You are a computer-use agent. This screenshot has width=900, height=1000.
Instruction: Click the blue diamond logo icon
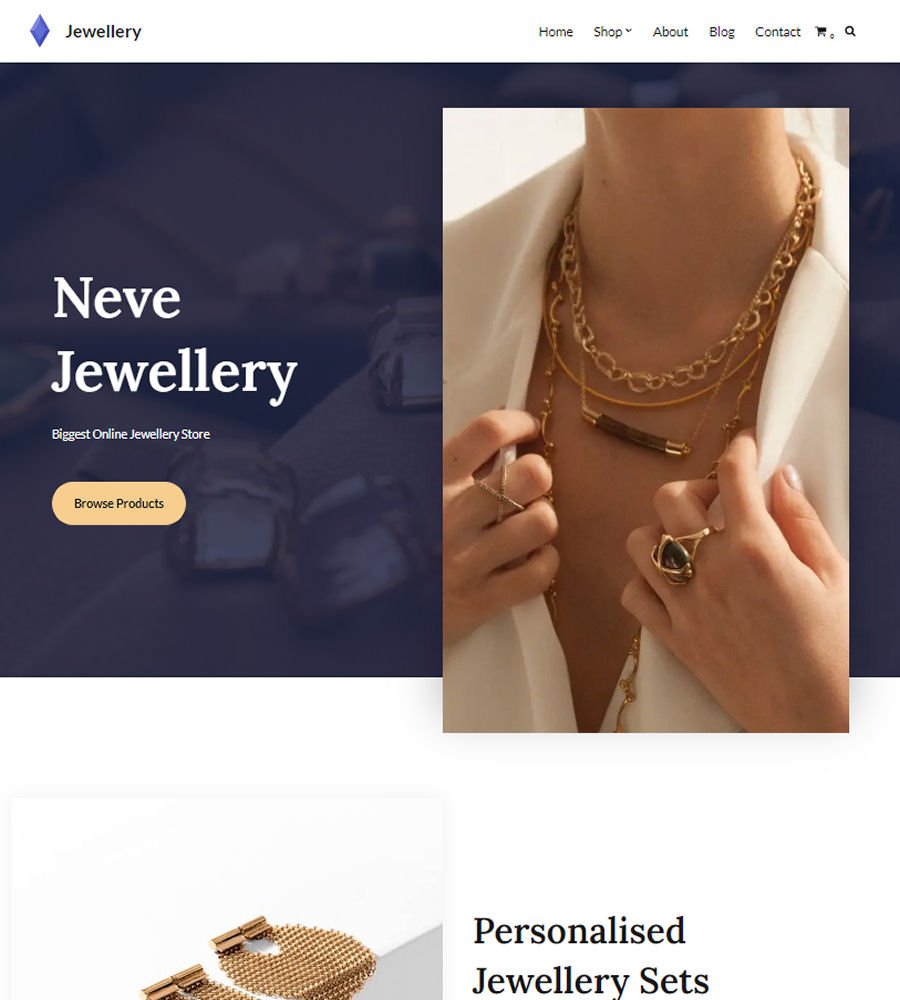click(40, 31)
